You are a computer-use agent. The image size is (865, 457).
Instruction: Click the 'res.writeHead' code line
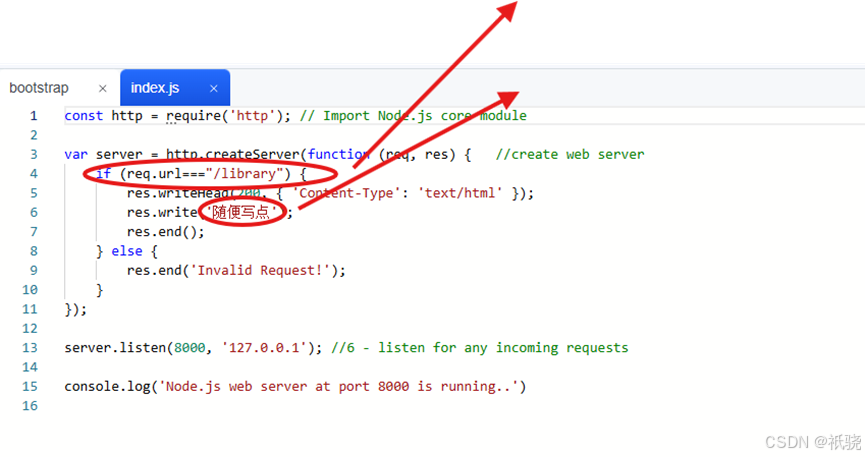[x=330, y=193]
